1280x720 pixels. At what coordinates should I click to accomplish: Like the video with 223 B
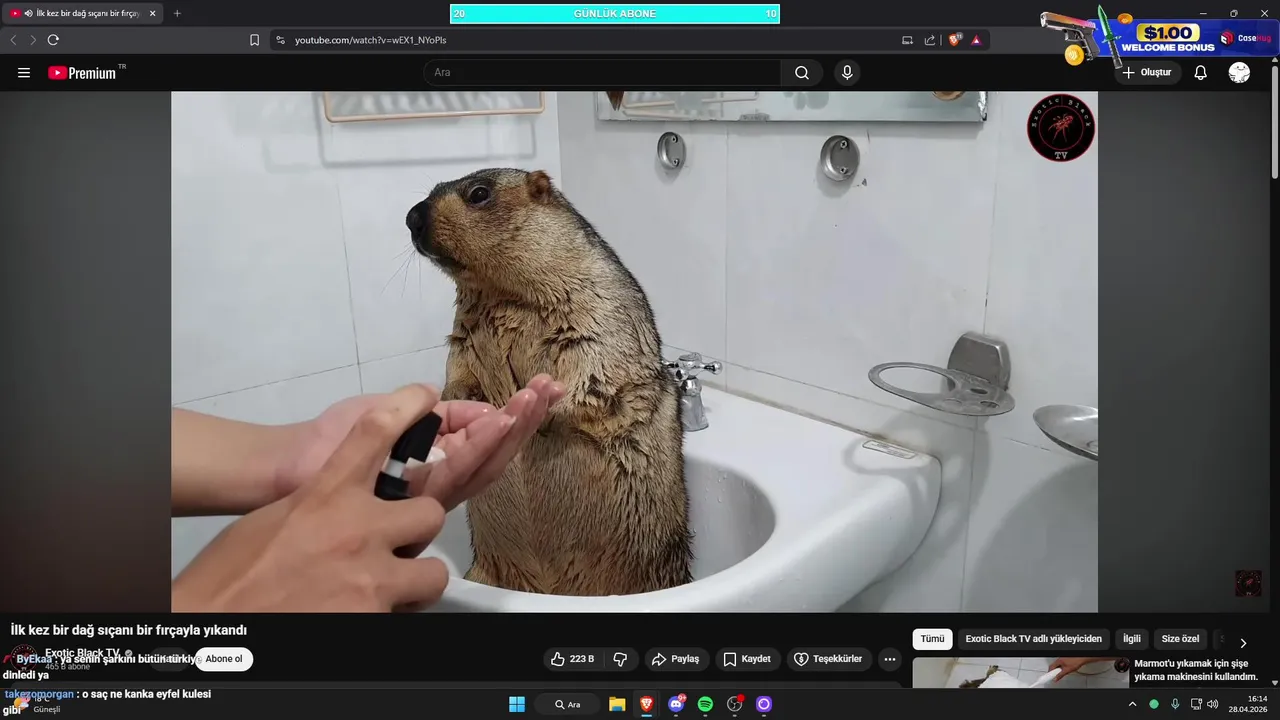click(572, 659)
